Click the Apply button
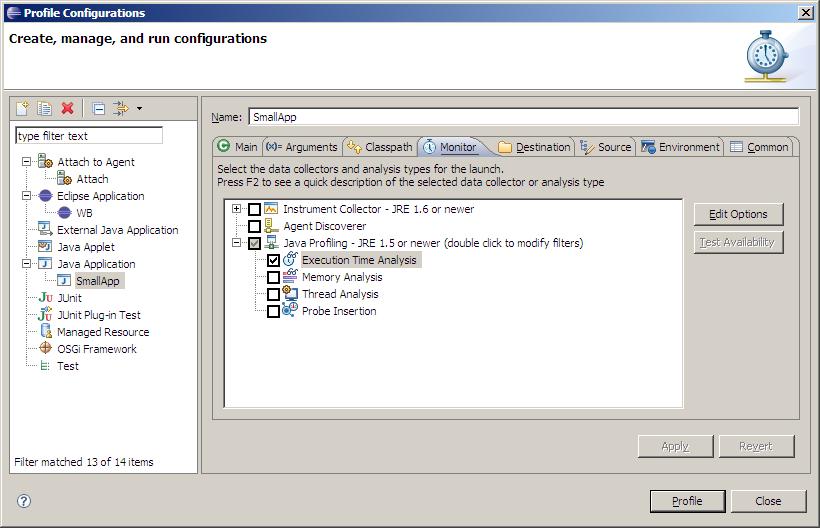This screenshot has height=528, width=820. click(675, 446)
